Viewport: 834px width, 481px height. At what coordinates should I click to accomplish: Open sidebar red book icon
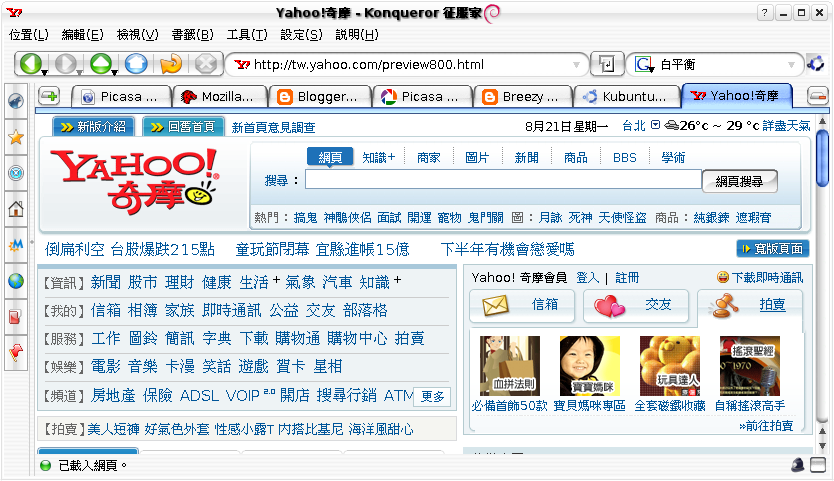pos(15,317)
